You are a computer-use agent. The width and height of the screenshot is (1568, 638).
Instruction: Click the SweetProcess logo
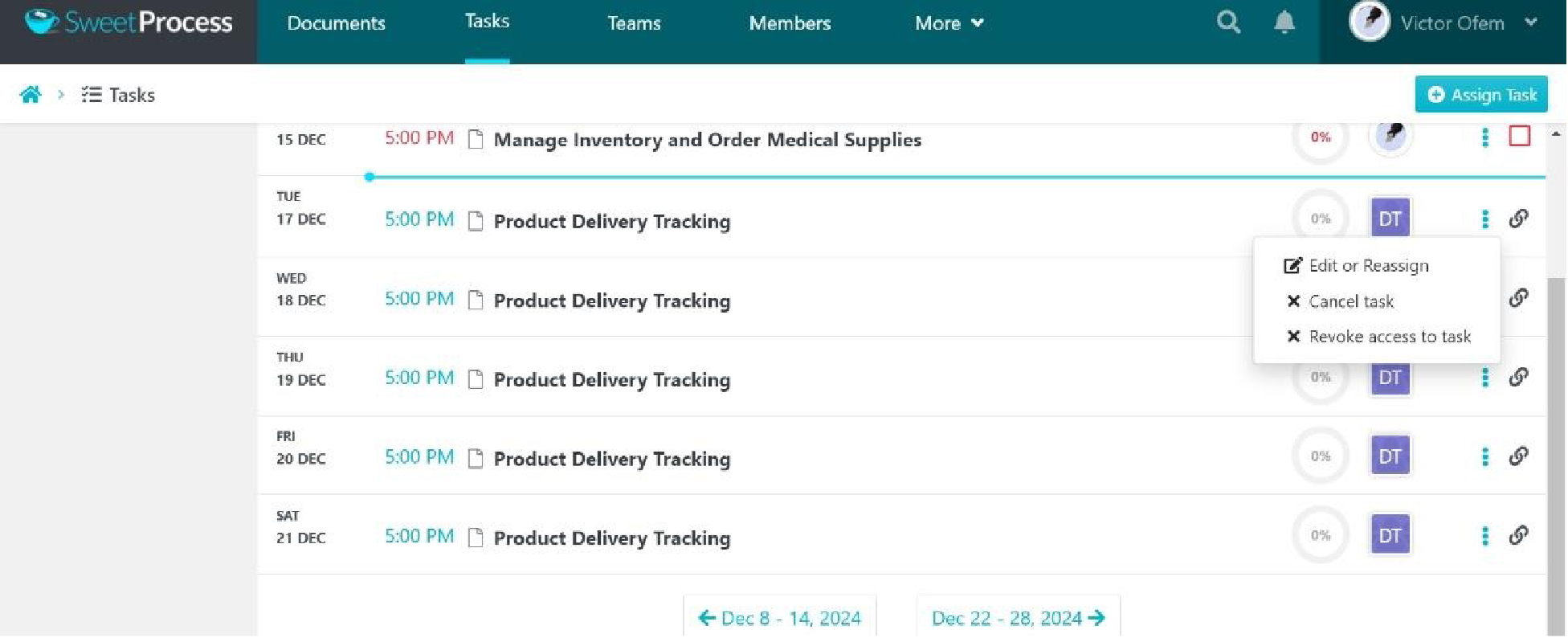tap(129, 22)
